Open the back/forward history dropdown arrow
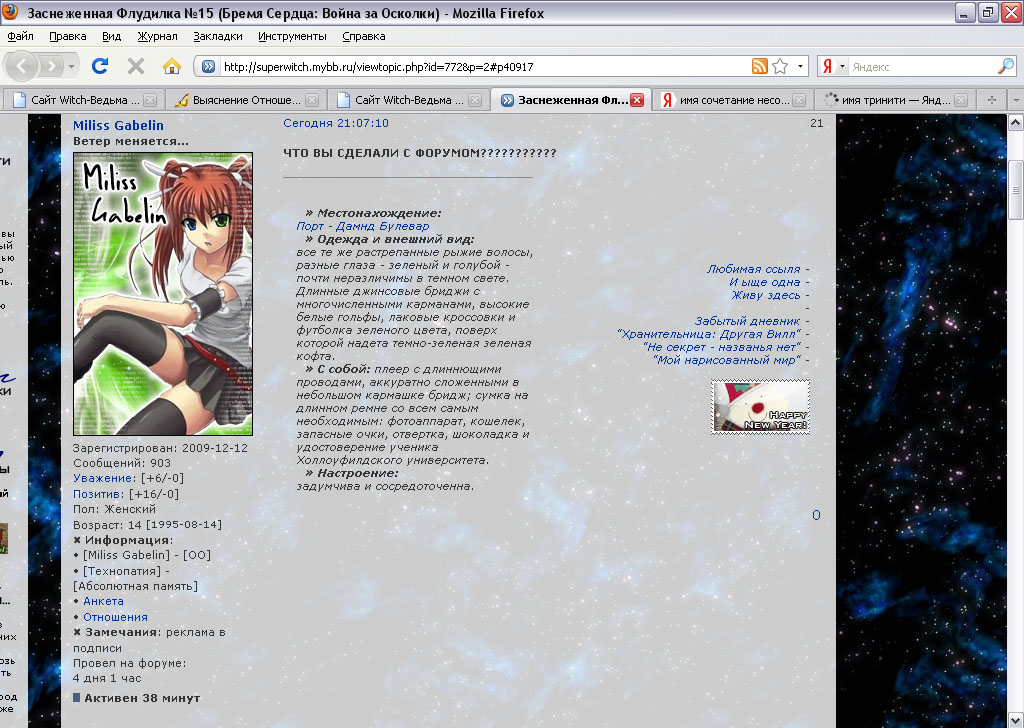Image resolution: width=1024 pixels, height=728 pixels. (x=71, y=66)
